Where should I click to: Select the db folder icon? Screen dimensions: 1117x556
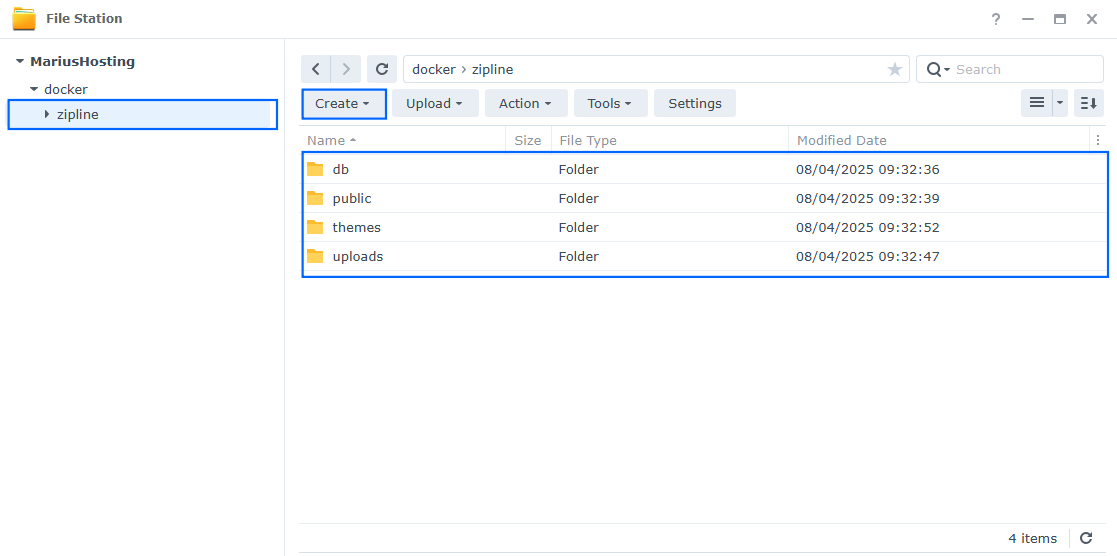[x=315, y=170]
